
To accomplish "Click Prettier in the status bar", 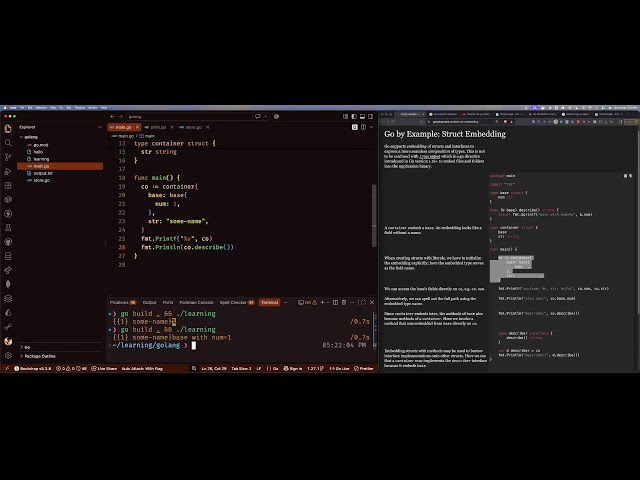I will (364, 369).
